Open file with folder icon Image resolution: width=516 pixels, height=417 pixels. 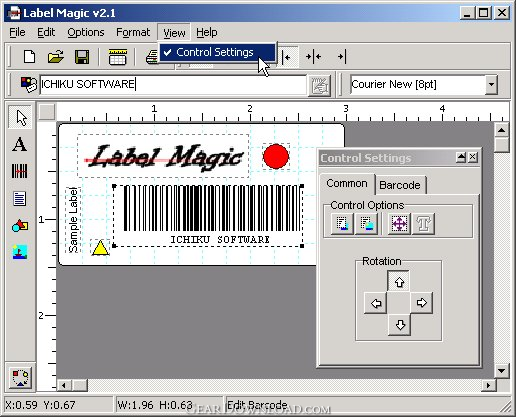pyautogui.click(x=56, y=57)
